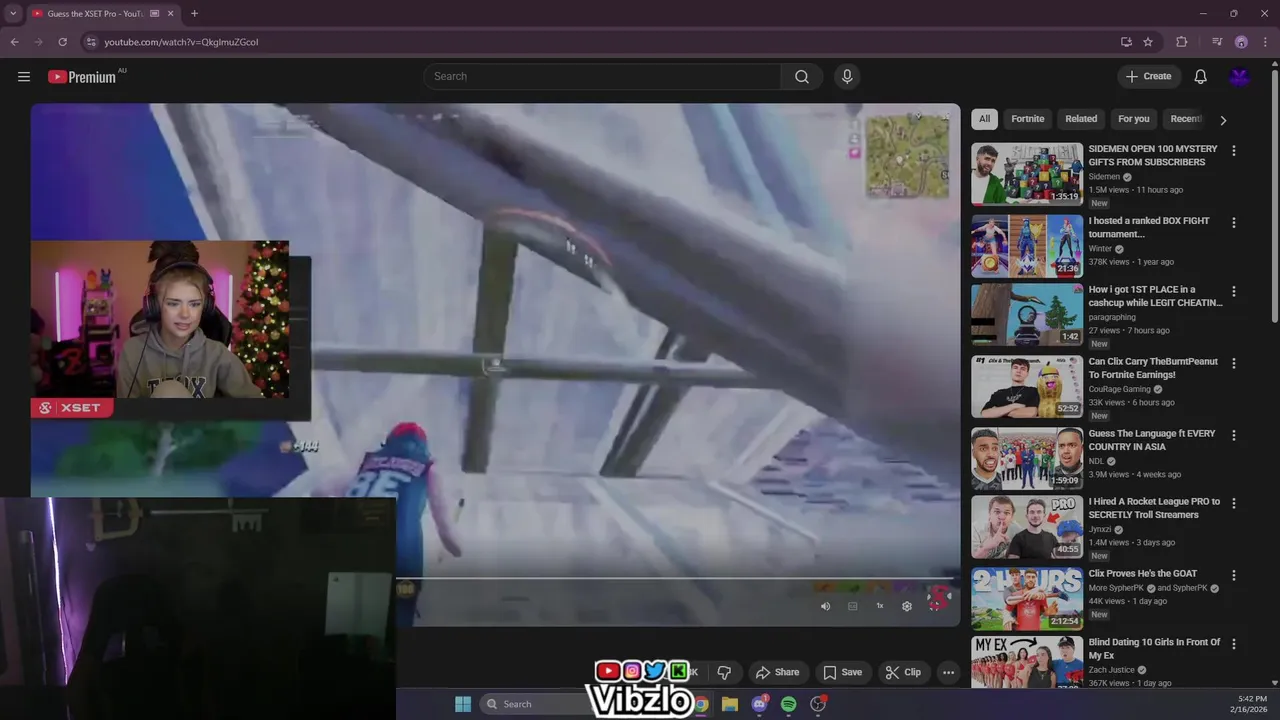Viewport: 1280px width, 720px height.
Task: Start voice search with the microphone icon
Action: pos(847,77)
